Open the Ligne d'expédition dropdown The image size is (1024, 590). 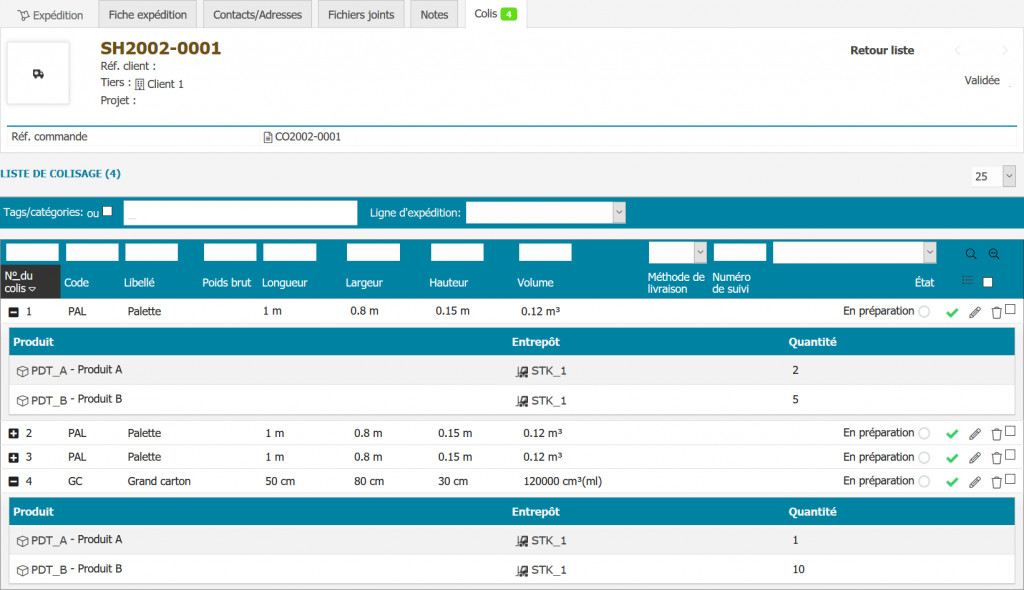tap(546, 212)
